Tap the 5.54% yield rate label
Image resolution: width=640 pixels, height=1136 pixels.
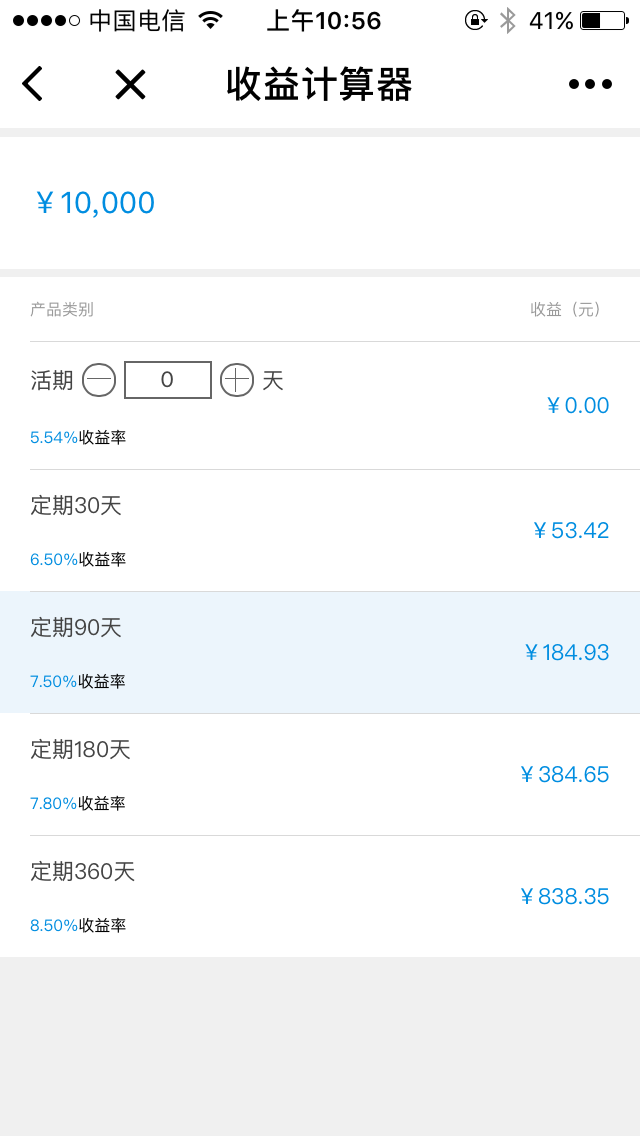[54, 437]
